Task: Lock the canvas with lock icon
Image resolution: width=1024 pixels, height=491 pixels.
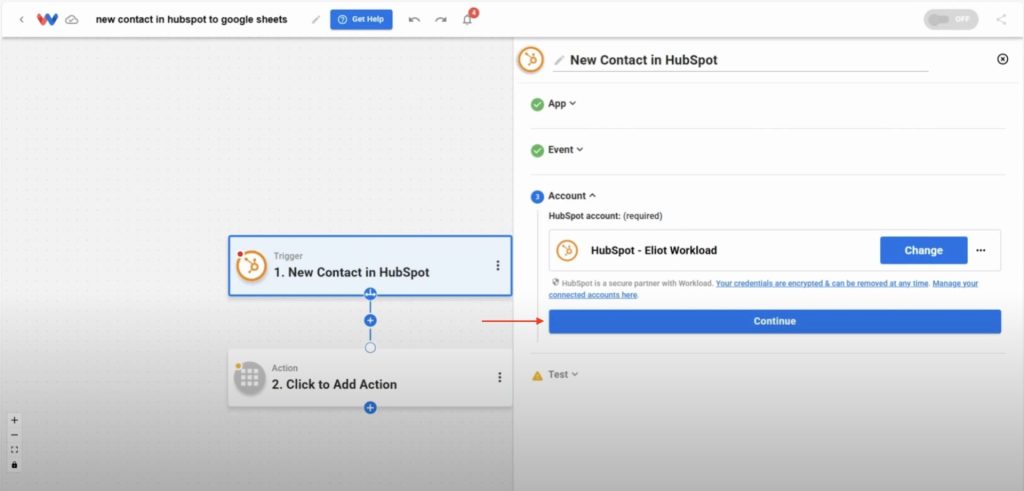Action: pyautogui.click(x=14, y=465)
